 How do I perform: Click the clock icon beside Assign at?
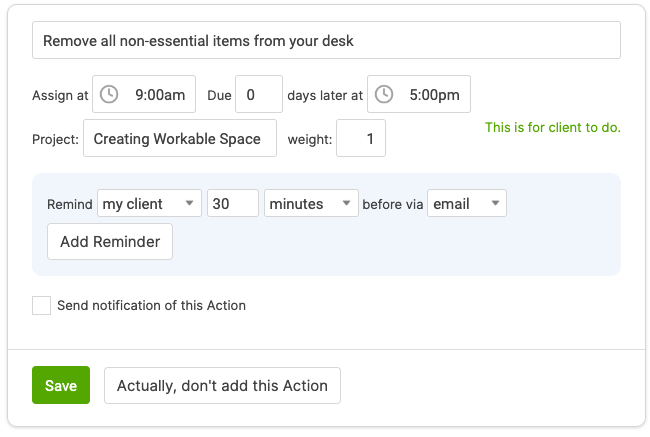109,95
